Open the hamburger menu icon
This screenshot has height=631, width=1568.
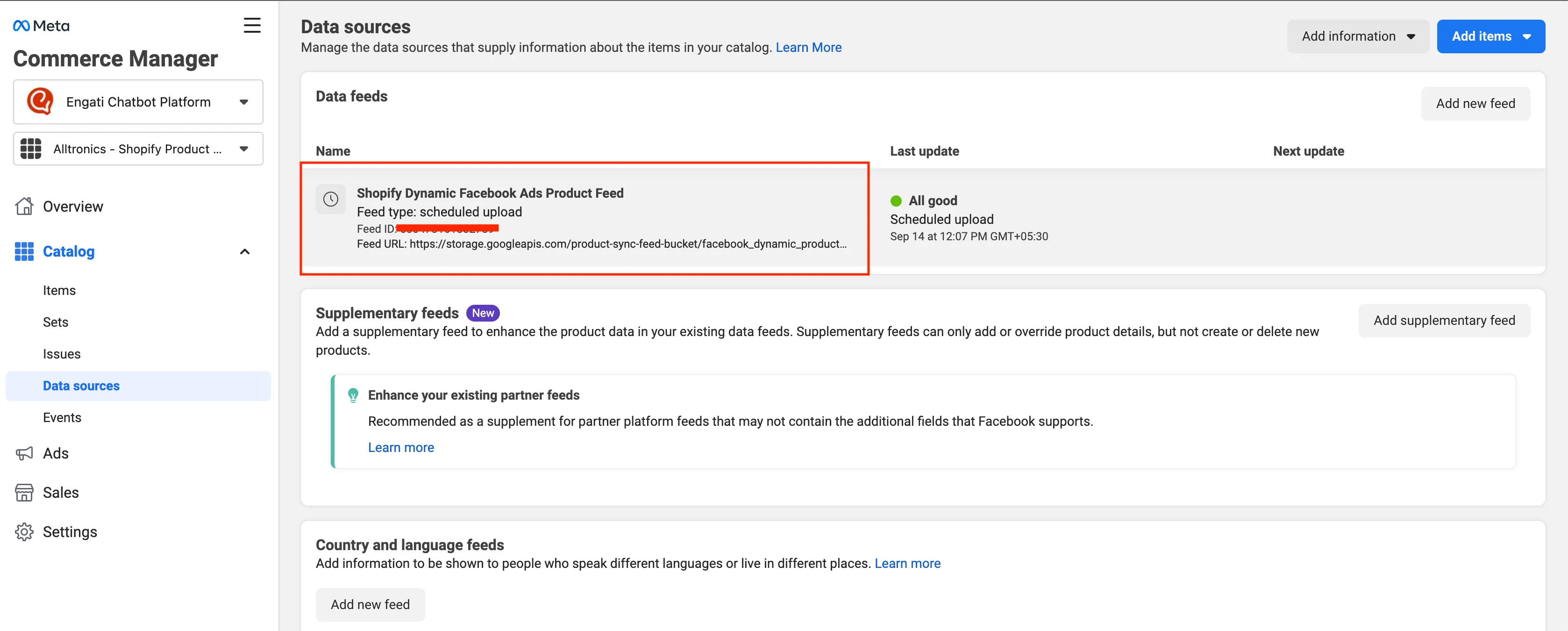click(x=252, y=26)
